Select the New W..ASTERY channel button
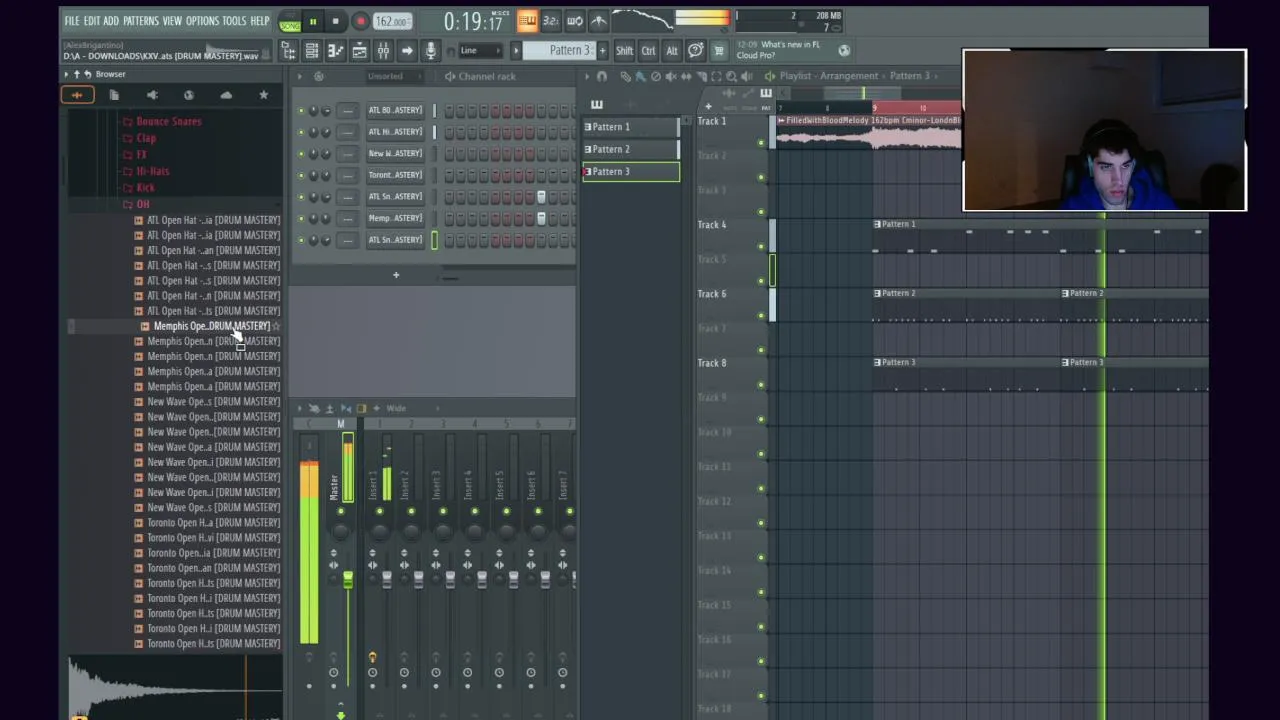 tap(395, 153)
